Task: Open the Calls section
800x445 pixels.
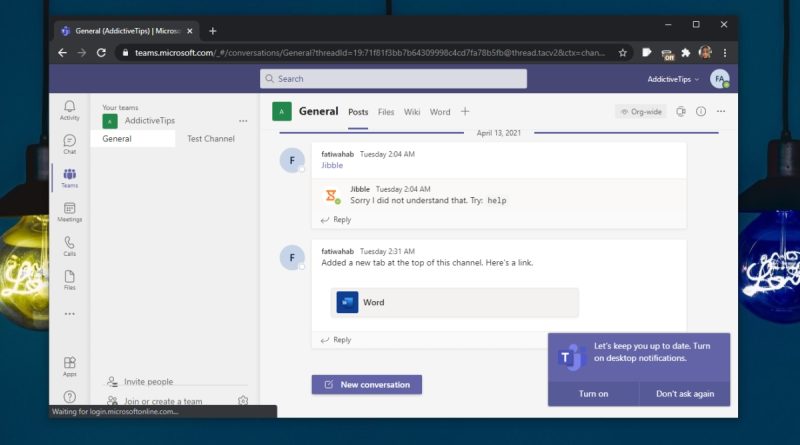Action: point(69,246)
